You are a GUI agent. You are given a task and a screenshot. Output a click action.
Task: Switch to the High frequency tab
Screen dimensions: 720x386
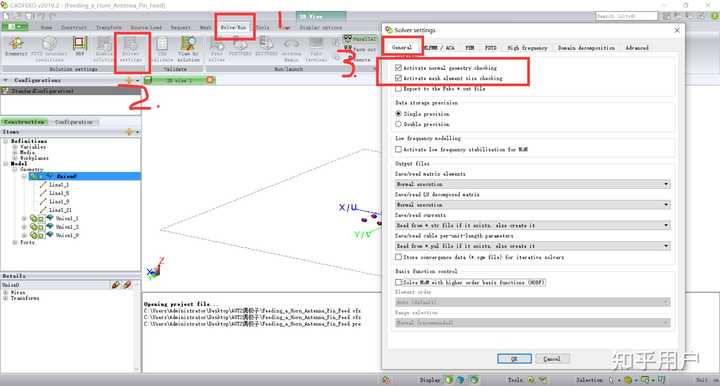527,48
